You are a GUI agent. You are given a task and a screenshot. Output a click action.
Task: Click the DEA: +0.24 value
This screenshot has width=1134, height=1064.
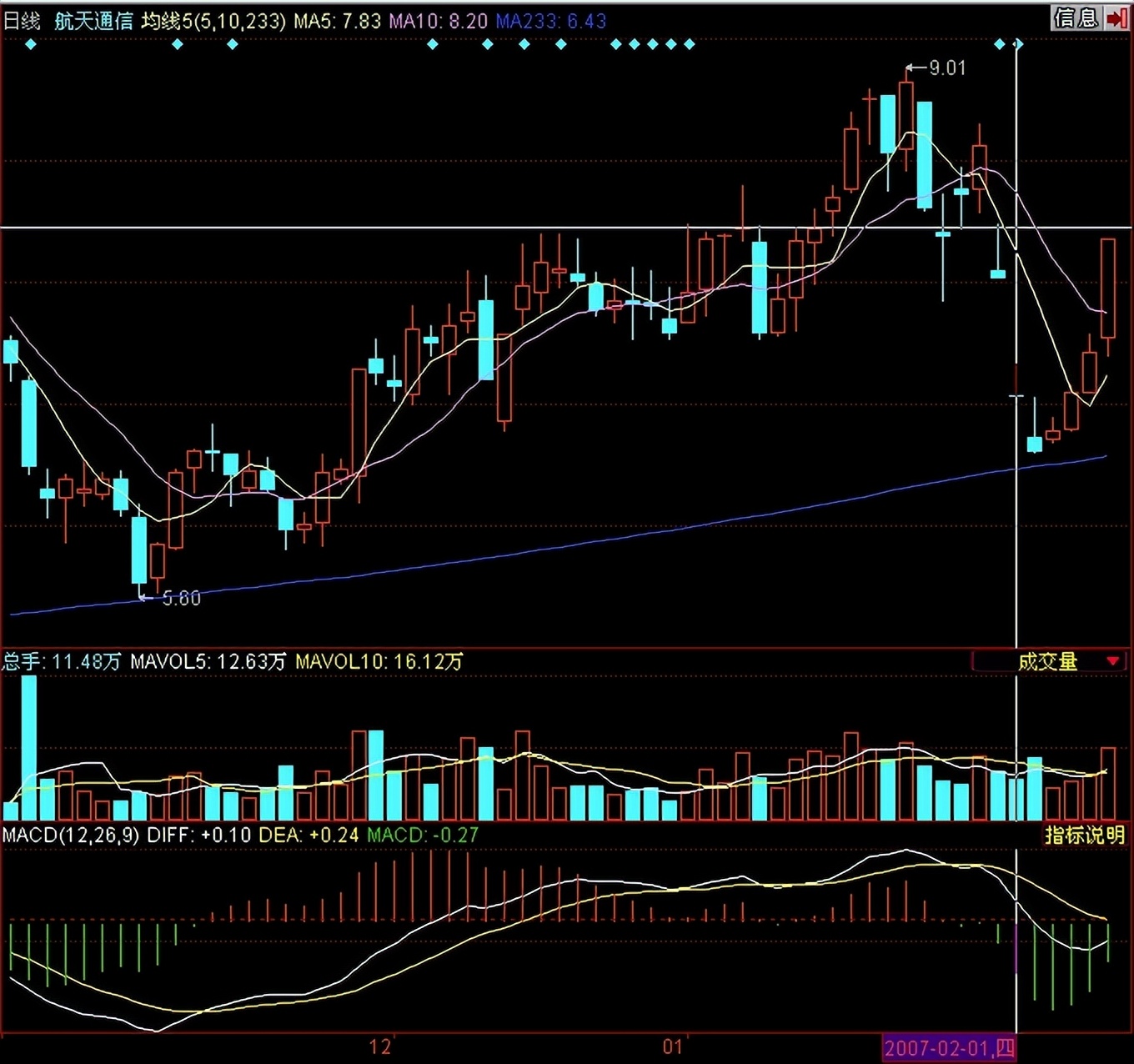point(309,835)
